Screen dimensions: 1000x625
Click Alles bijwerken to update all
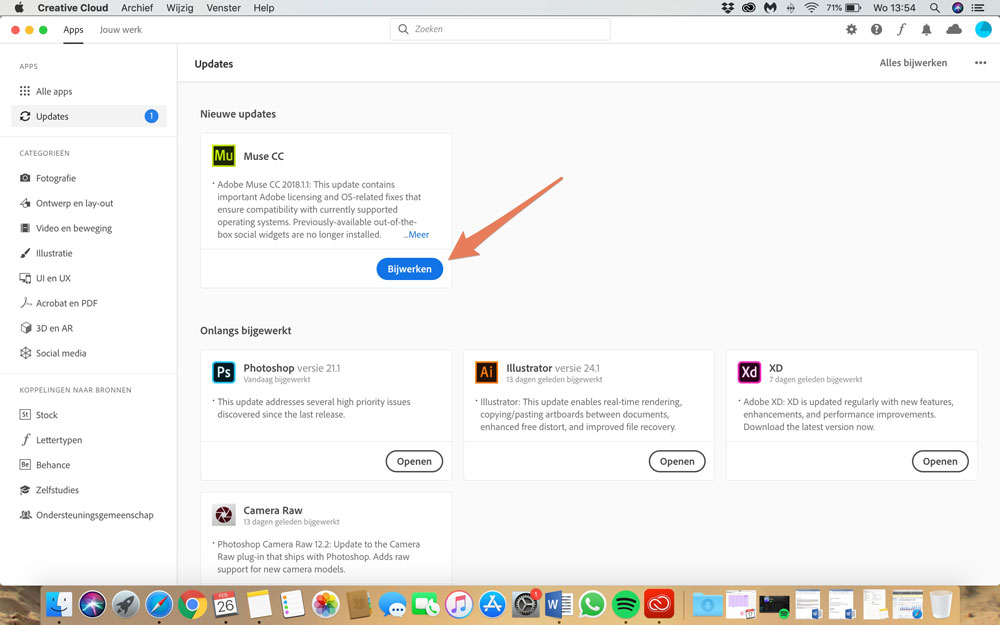[913, 62]
